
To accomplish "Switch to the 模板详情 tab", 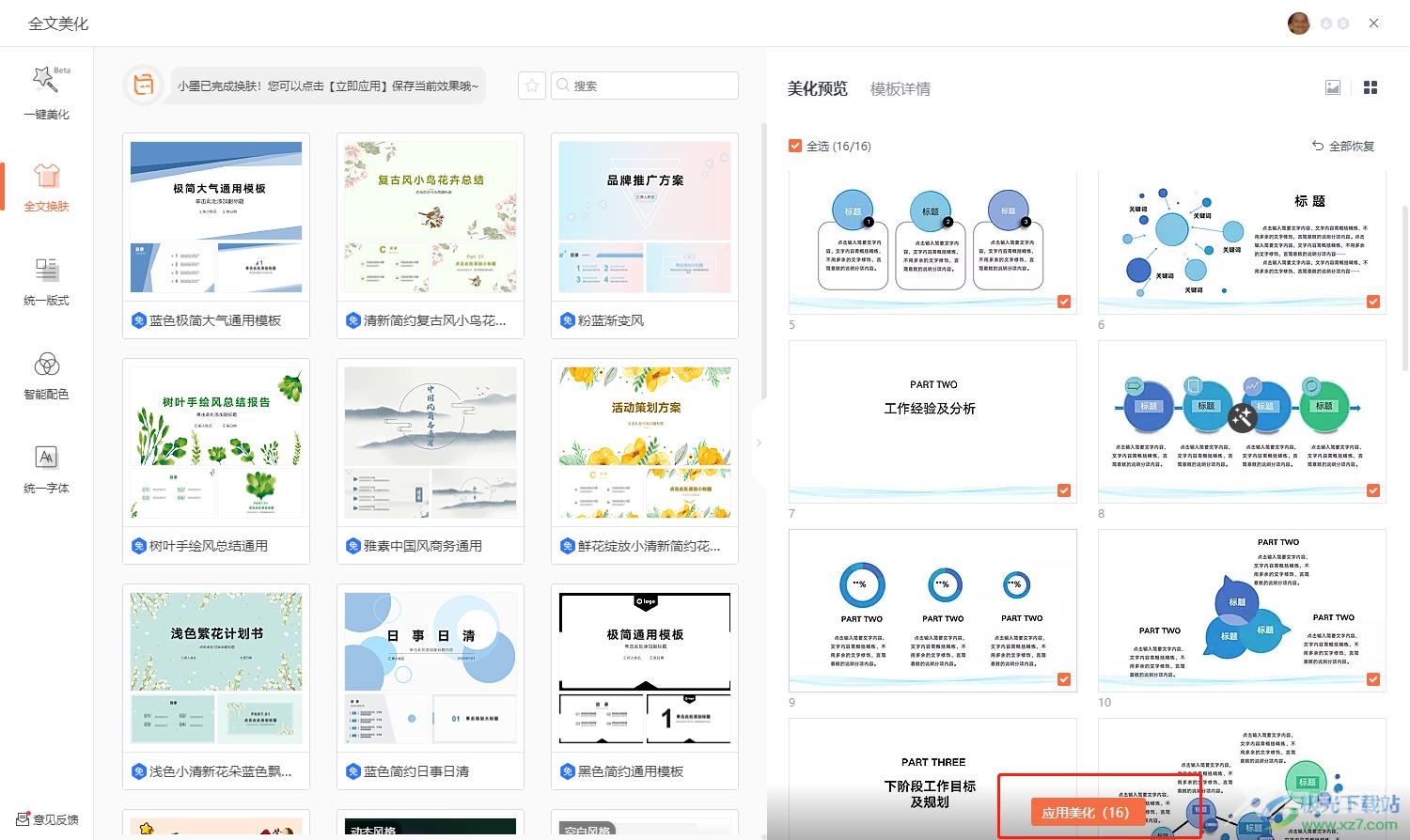I will [x=900, y=88].
